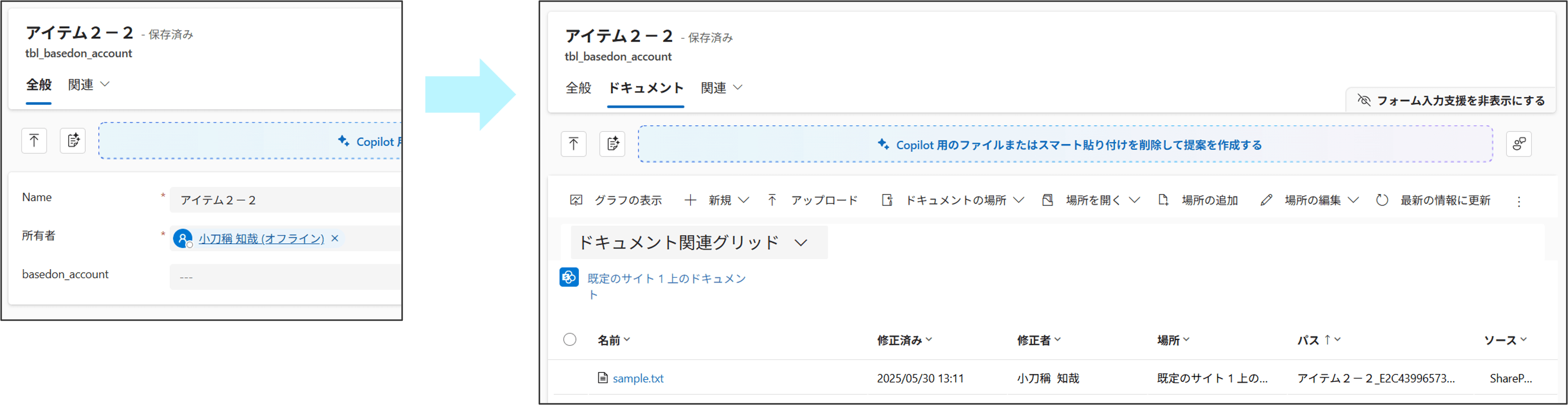Click the upload arrow icon in the right window
Viewport: 1568px width, 405px height.
(573, 144)
